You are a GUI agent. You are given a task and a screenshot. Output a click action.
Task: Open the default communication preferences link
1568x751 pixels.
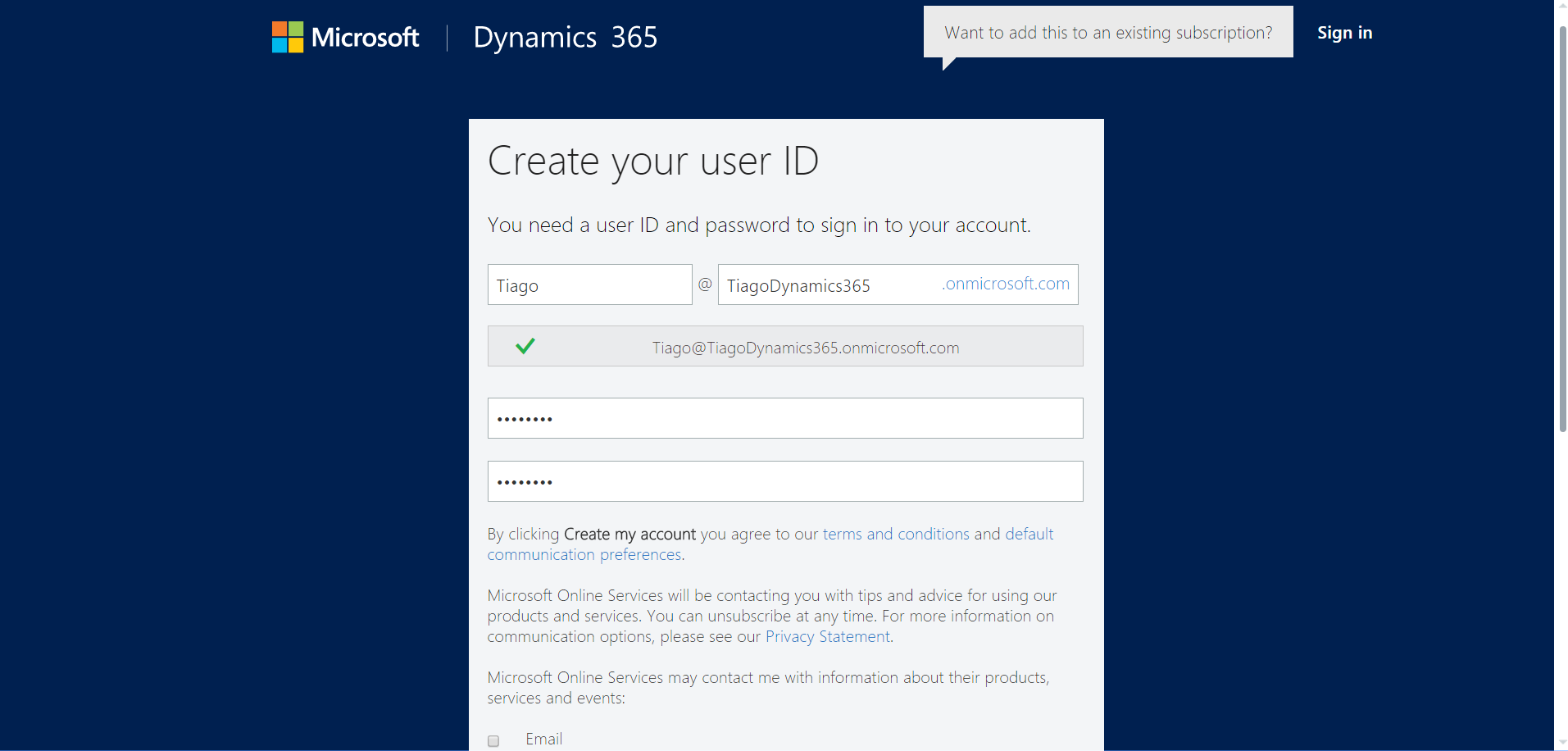tap(584, 555)
